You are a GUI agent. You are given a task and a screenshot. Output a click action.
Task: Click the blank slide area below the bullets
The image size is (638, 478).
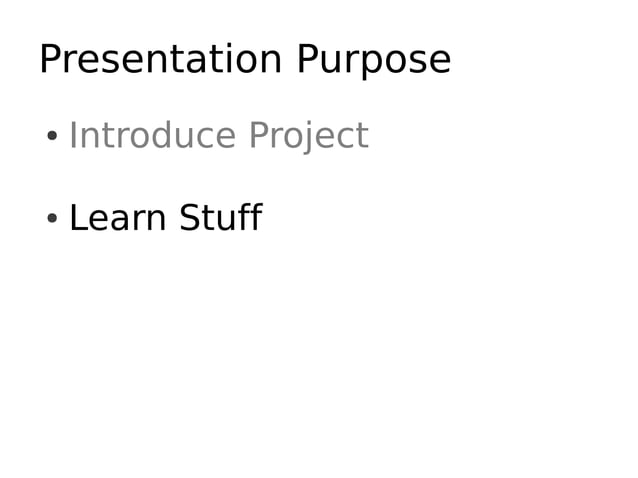click(x=320, y=360)
